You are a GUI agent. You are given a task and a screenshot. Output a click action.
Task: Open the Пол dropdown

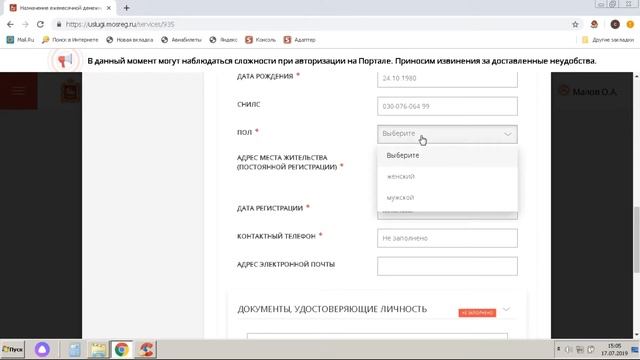[x=447, y=134]
